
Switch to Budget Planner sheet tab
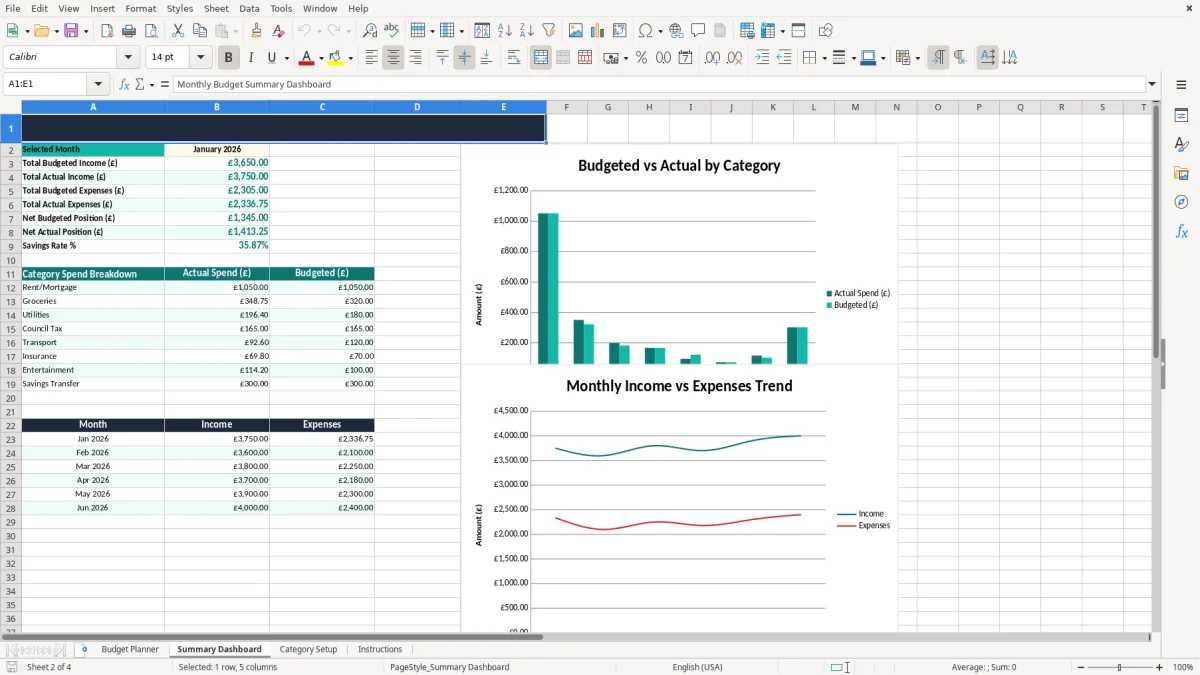(130, 649)
